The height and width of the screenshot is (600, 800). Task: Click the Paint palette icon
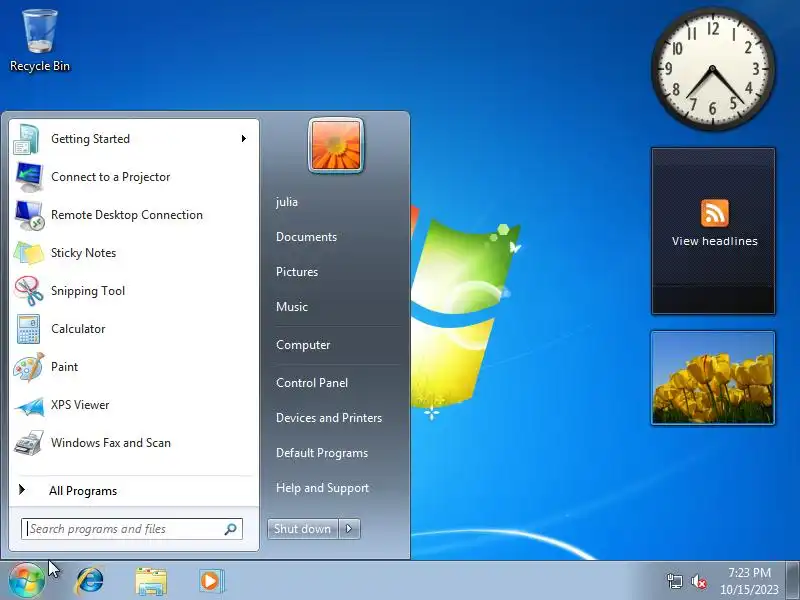pyautogui.click(x=29, y=367)
